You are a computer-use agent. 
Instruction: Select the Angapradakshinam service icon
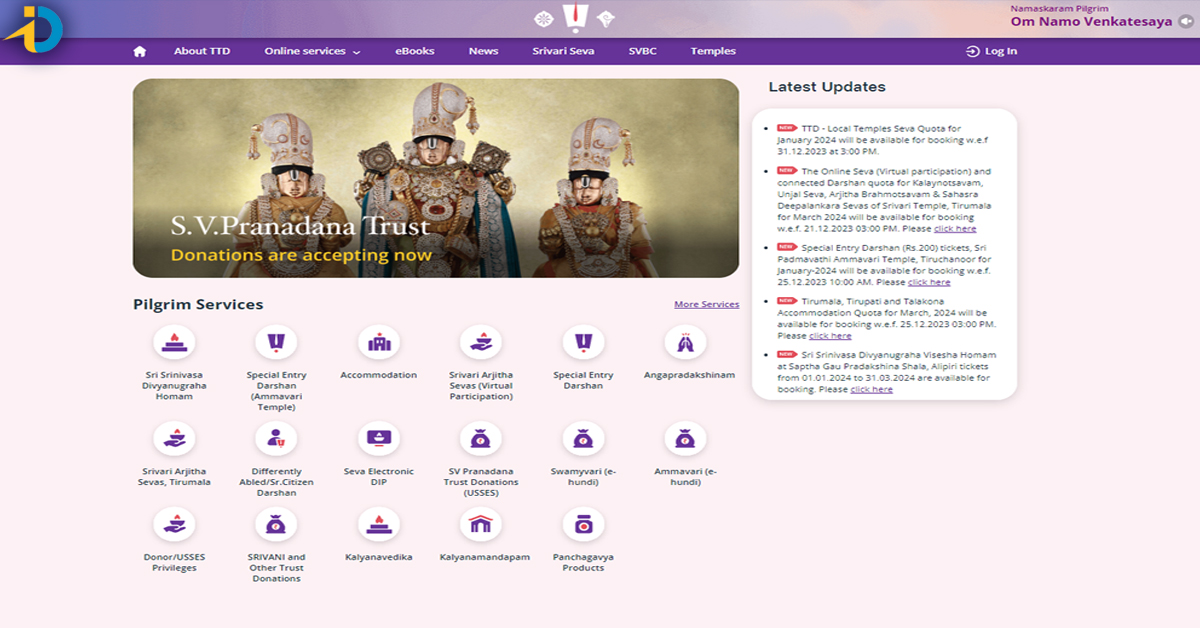685,344
